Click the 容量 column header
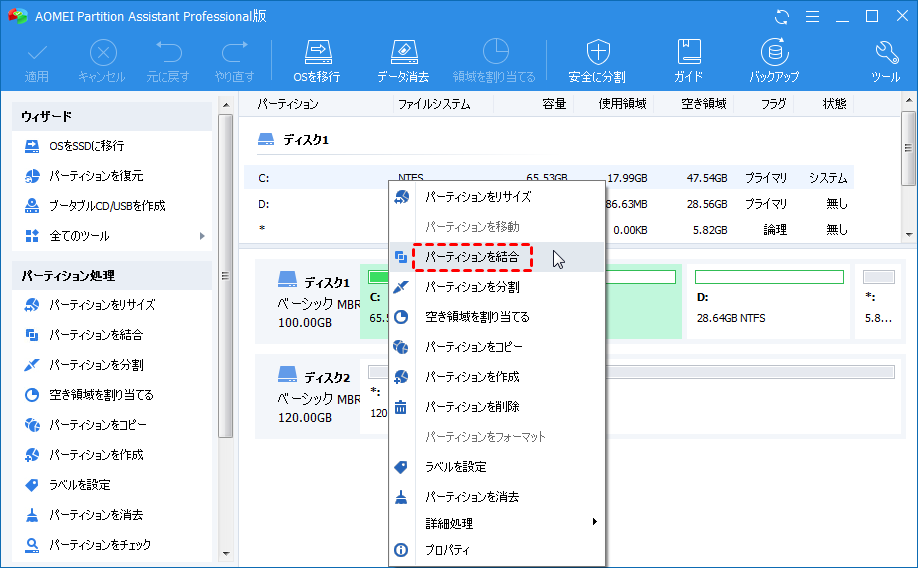The height and width of the screenshot is (568, 918). point(554,104)
